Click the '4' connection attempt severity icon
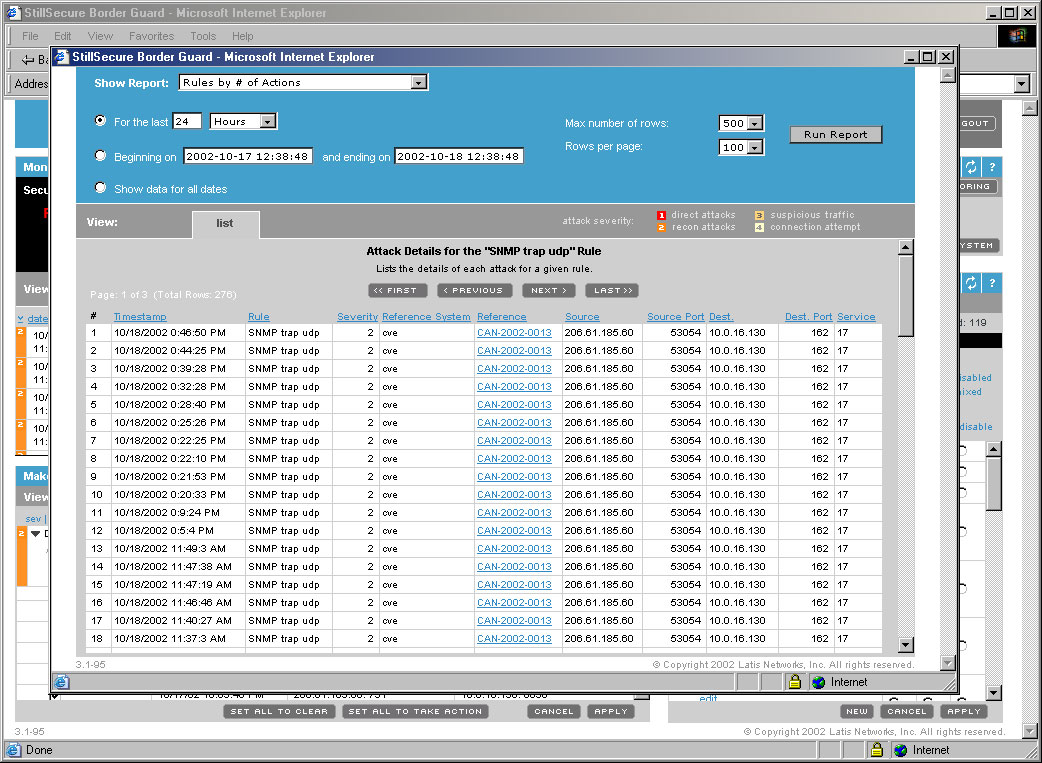The height and width of the screenshot is (763, 1042). [759, 227]
